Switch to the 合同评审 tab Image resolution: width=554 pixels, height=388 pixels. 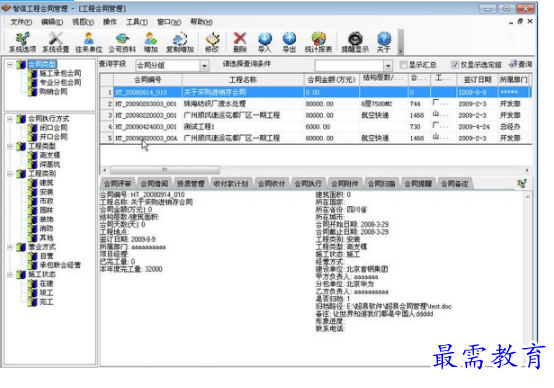pos(117,184)
